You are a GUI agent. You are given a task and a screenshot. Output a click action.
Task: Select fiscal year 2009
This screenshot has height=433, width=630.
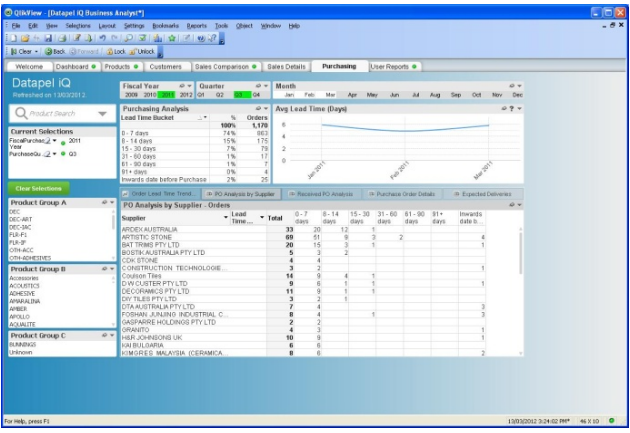pos(131,95)
